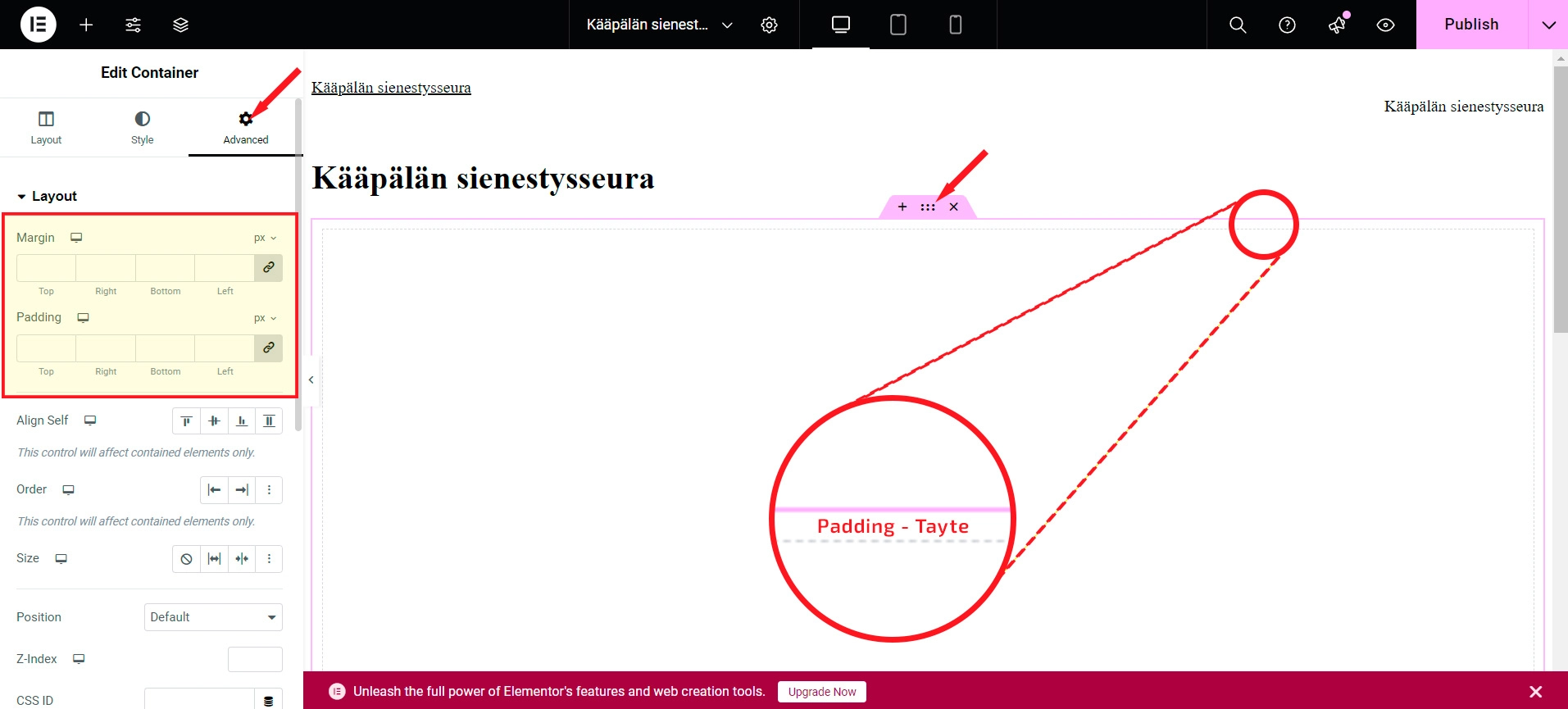Toggle linked values for Margin
Screen dimensions: 1568x709
[x=269, y=268]
